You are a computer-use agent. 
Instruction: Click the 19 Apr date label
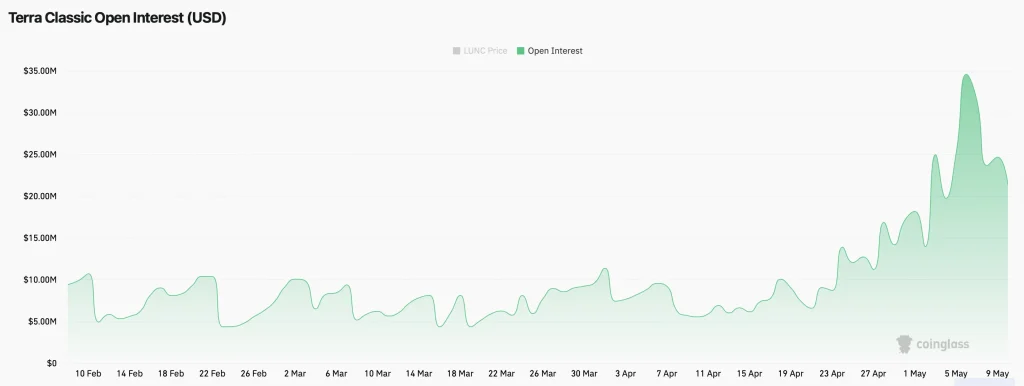[791, 374]
